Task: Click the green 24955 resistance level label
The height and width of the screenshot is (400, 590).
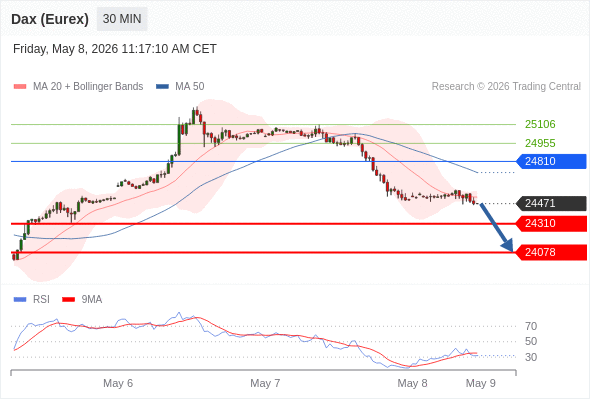Action: 540,143
